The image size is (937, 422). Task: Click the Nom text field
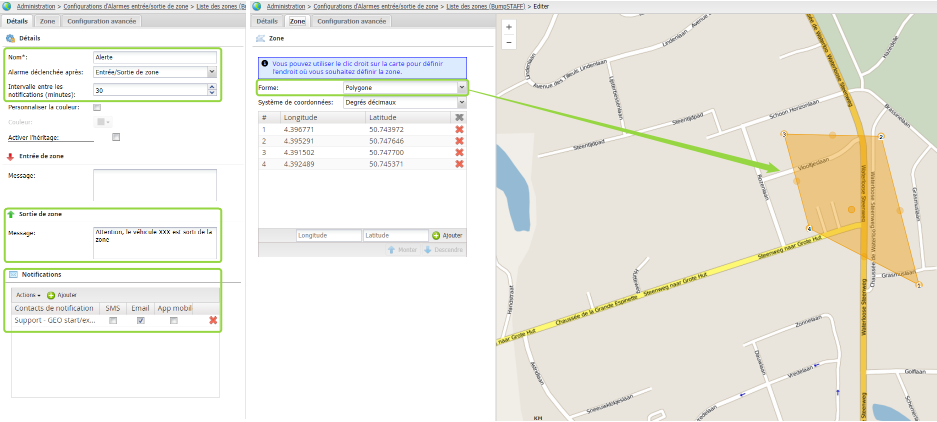(155, 57)
